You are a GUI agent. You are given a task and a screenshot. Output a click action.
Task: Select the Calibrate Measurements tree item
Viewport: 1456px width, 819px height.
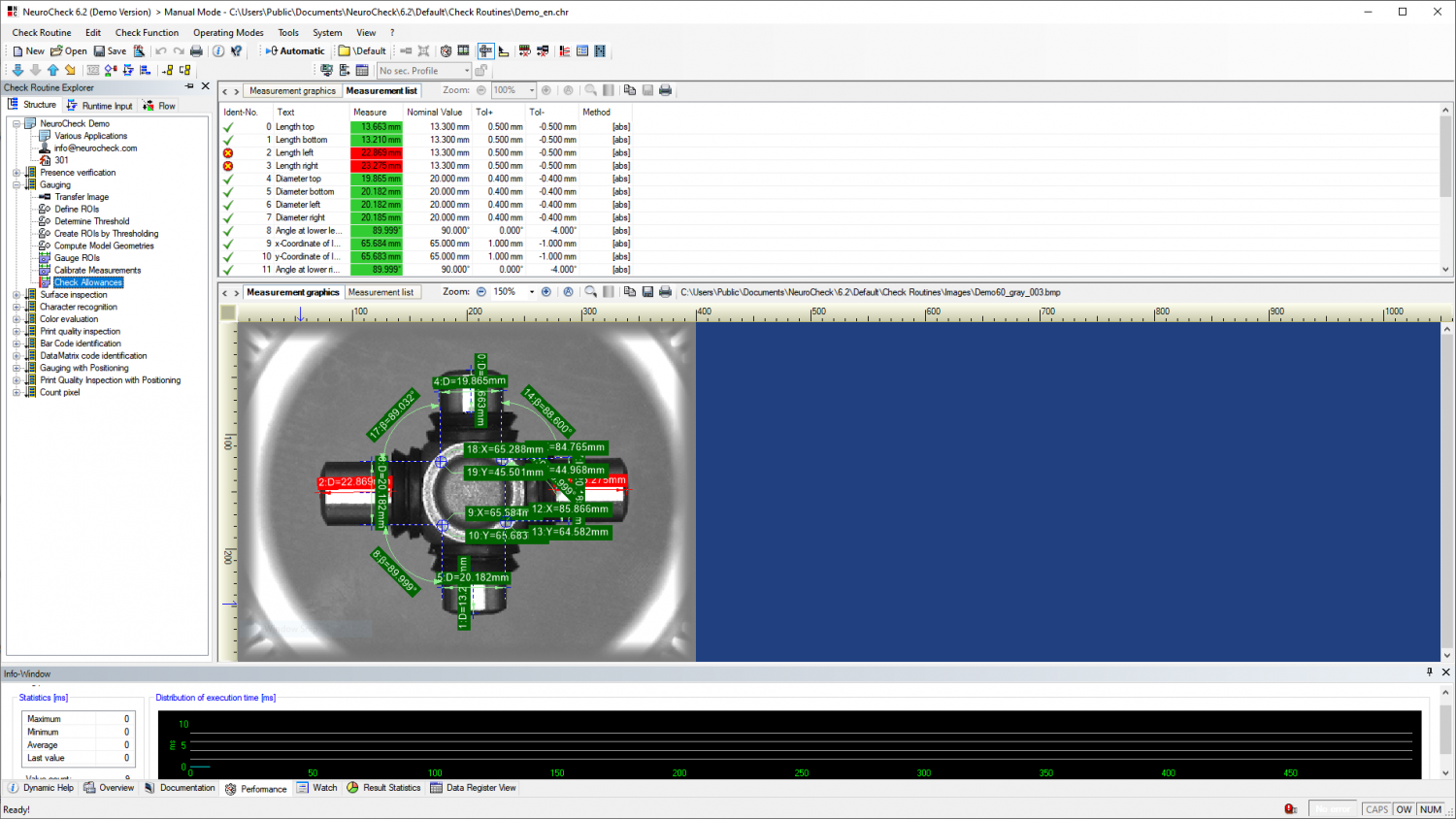coord(97,271)
